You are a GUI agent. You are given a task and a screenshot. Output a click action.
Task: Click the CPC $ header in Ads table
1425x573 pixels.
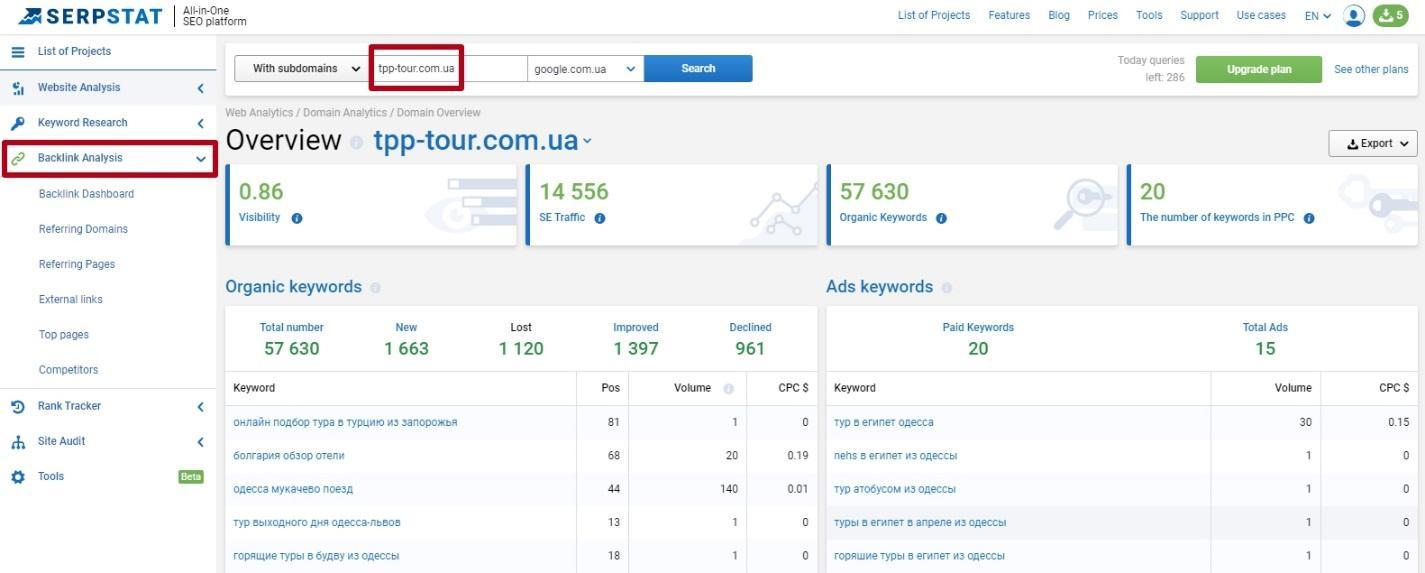pos(1393,388)
